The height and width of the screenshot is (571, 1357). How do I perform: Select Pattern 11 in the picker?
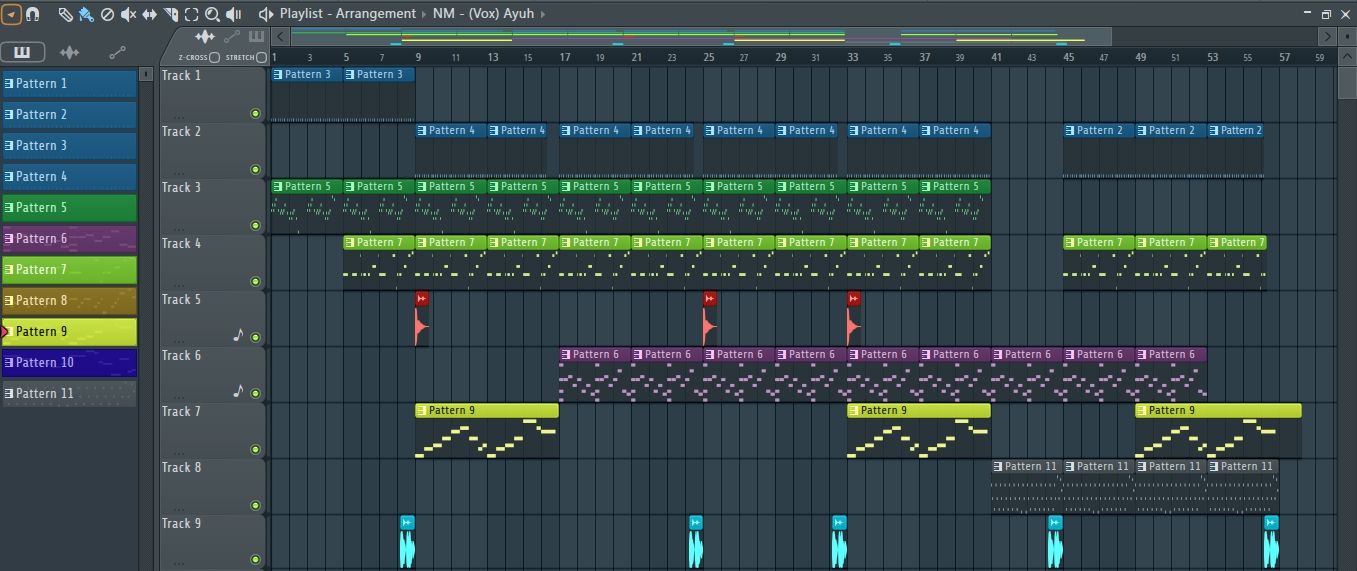[69, 394]
